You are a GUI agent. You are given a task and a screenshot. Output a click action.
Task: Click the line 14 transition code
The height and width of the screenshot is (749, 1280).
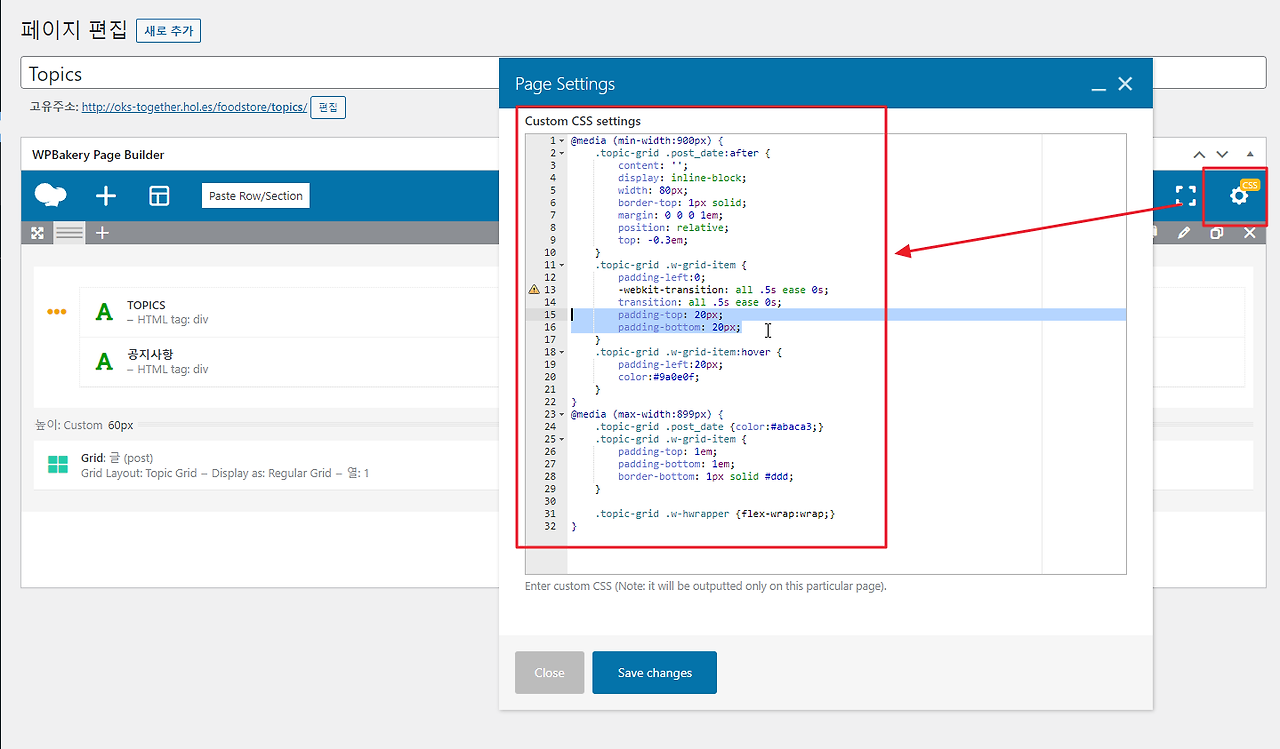click(699, 302)
